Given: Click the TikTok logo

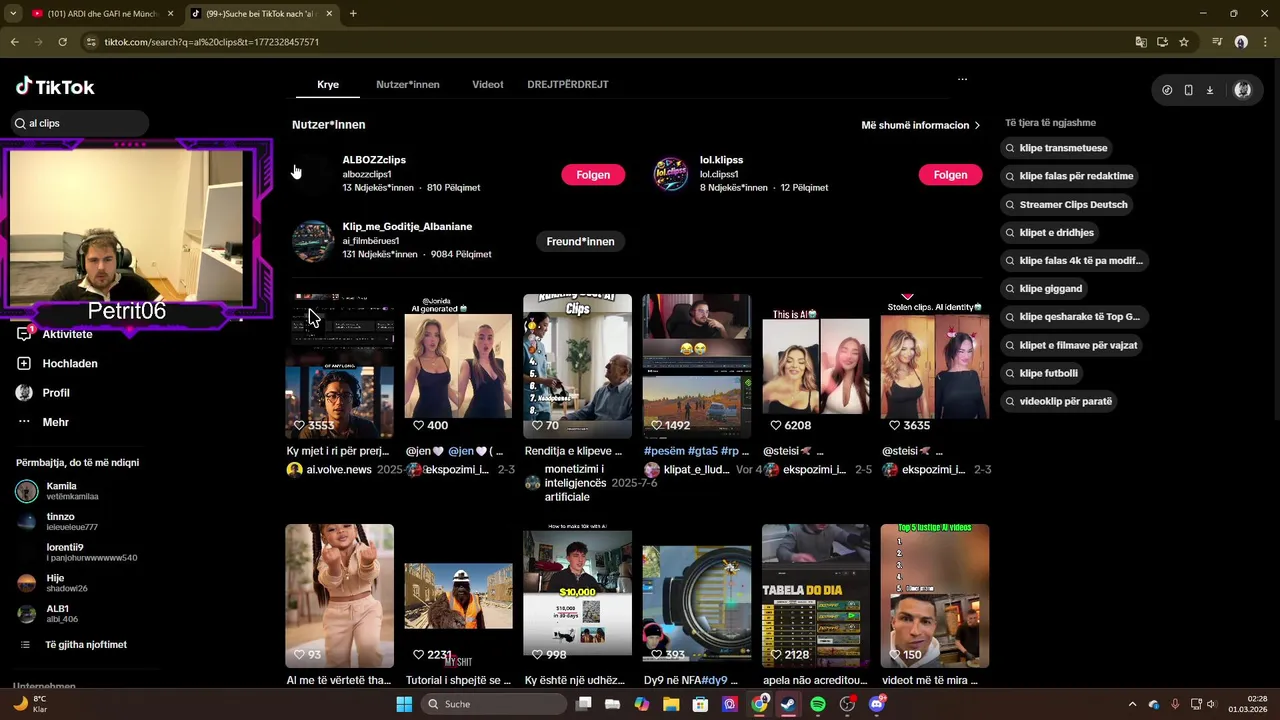Looking at the screenshot, I should click(x=55, y=87).
